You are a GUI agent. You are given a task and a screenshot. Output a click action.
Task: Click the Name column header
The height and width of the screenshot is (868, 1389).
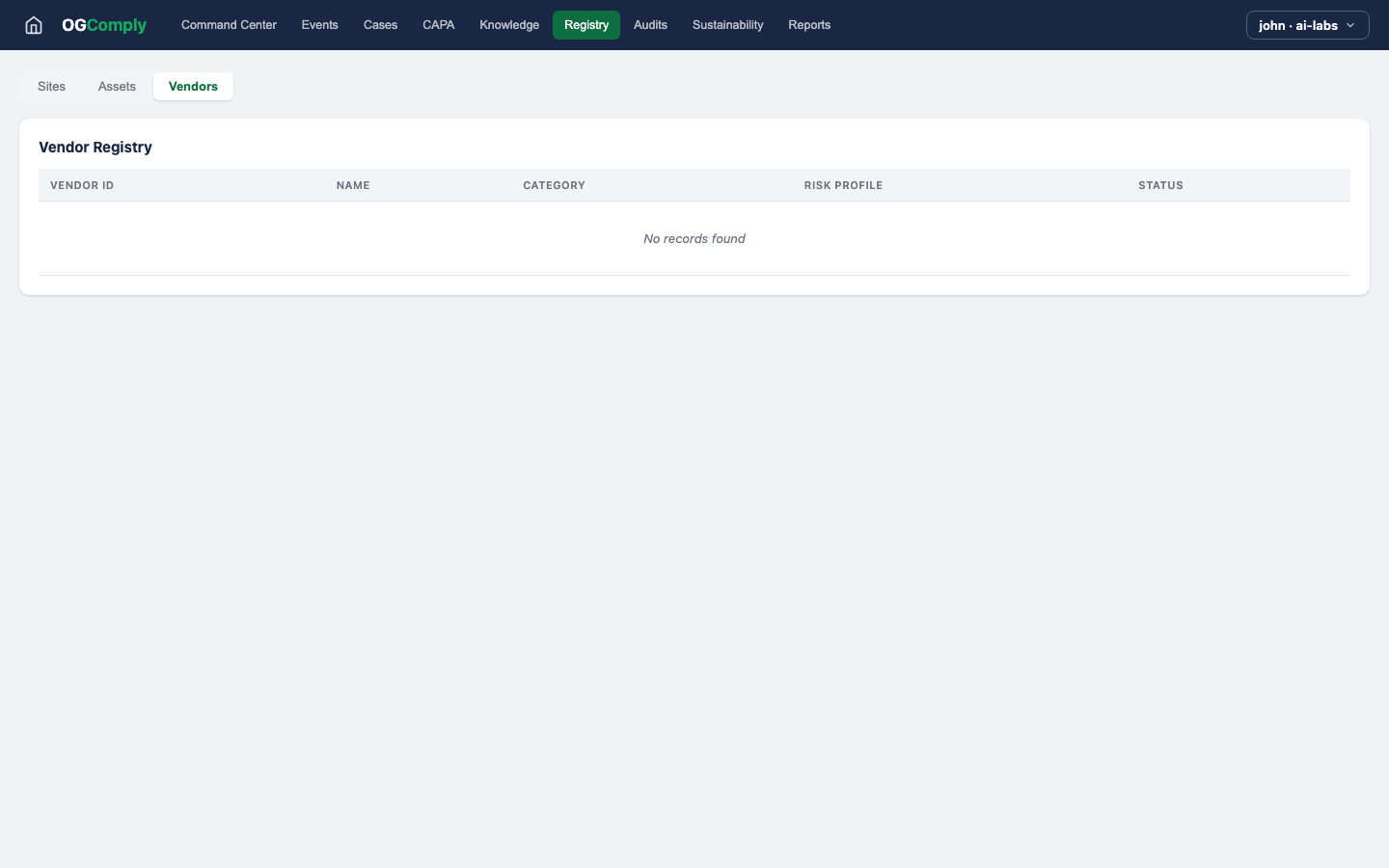(353, 185)
